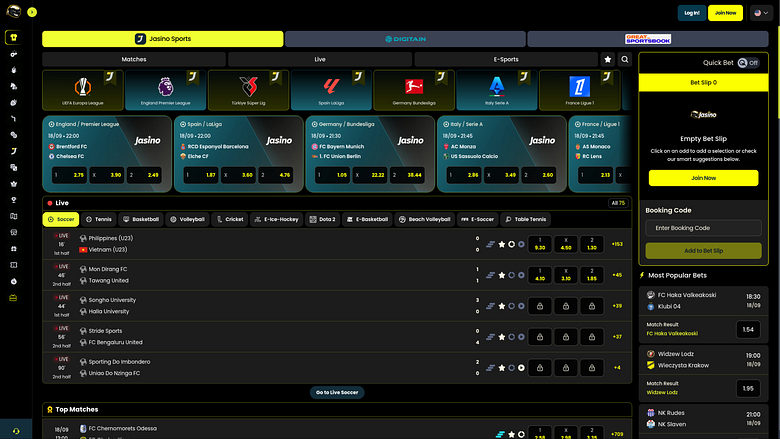Expand the sidebar with yellow arrow button
780x439 pixels.
coord(32,12)
